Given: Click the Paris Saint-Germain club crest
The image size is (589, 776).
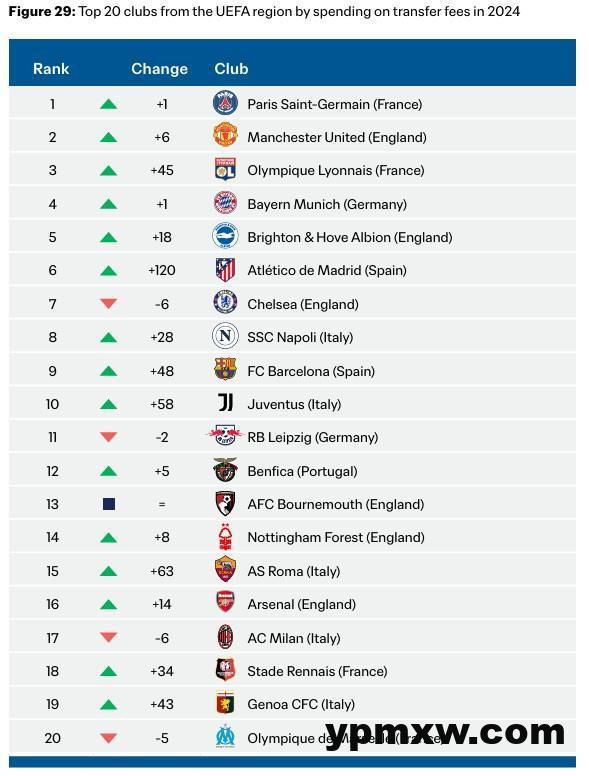Looking at the screenshot, I should tap(225, 103).
